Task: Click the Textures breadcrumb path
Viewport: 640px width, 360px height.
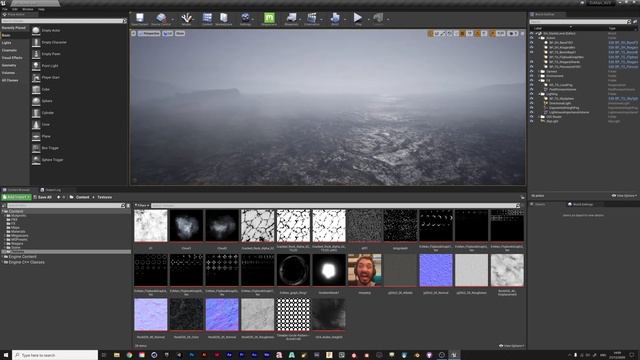Action: pos(104,197)
